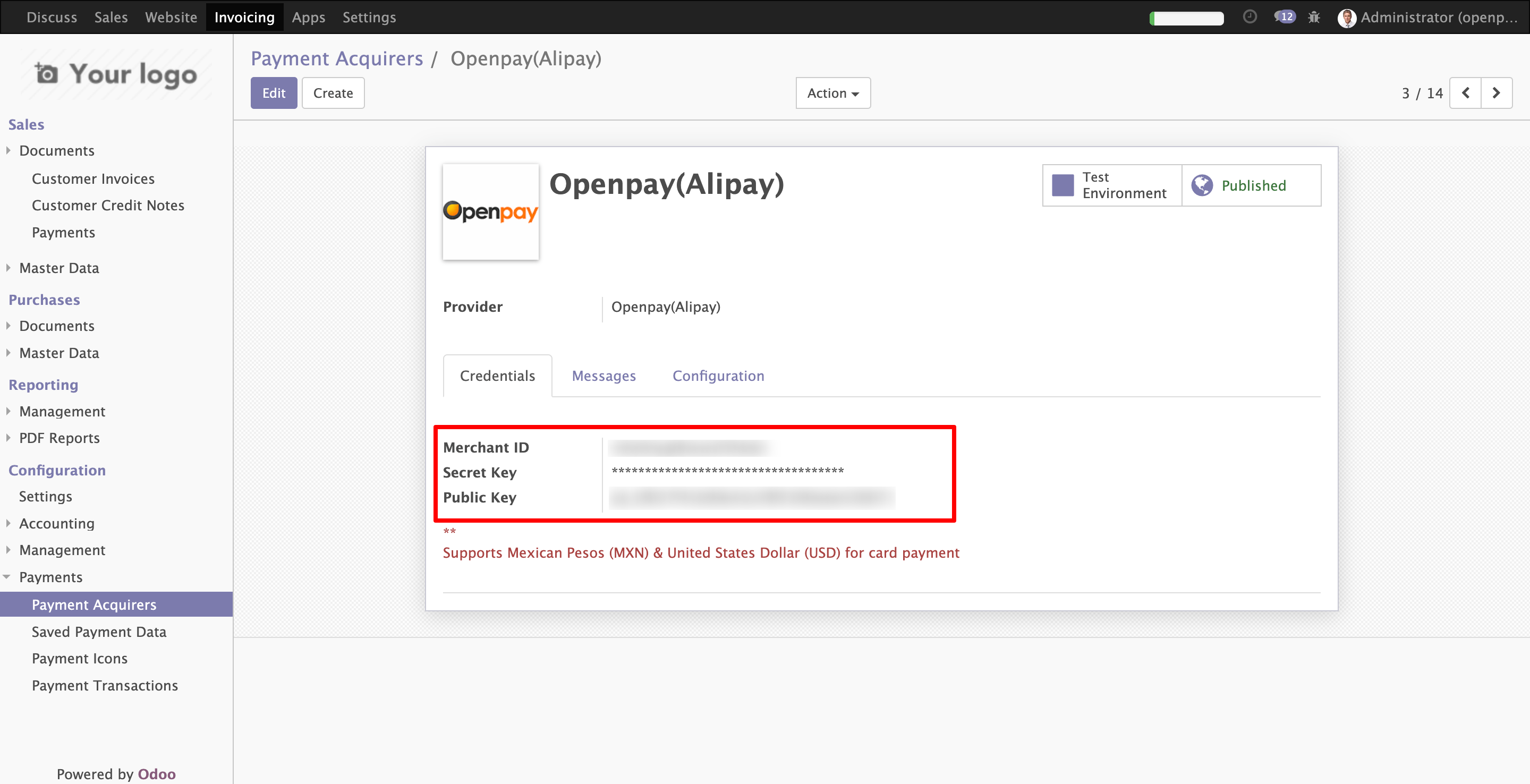This screenshot has height=784, width=1530.
Task: Toggle the Published website status
Action: tap(1252, 185)
